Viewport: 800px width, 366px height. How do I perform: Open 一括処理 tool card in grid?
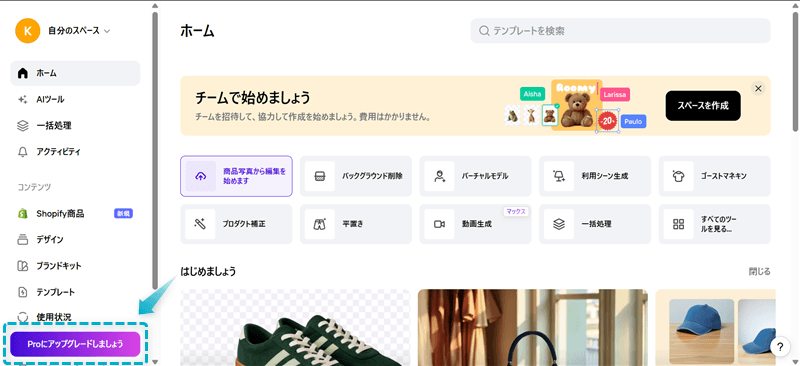click(x=595, y=224)
